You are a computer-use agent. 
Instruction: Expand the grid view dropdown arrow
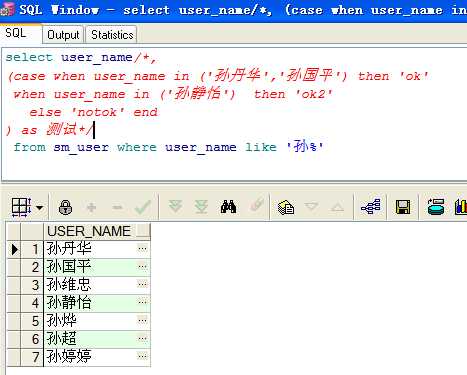click(x=40, y=208)
